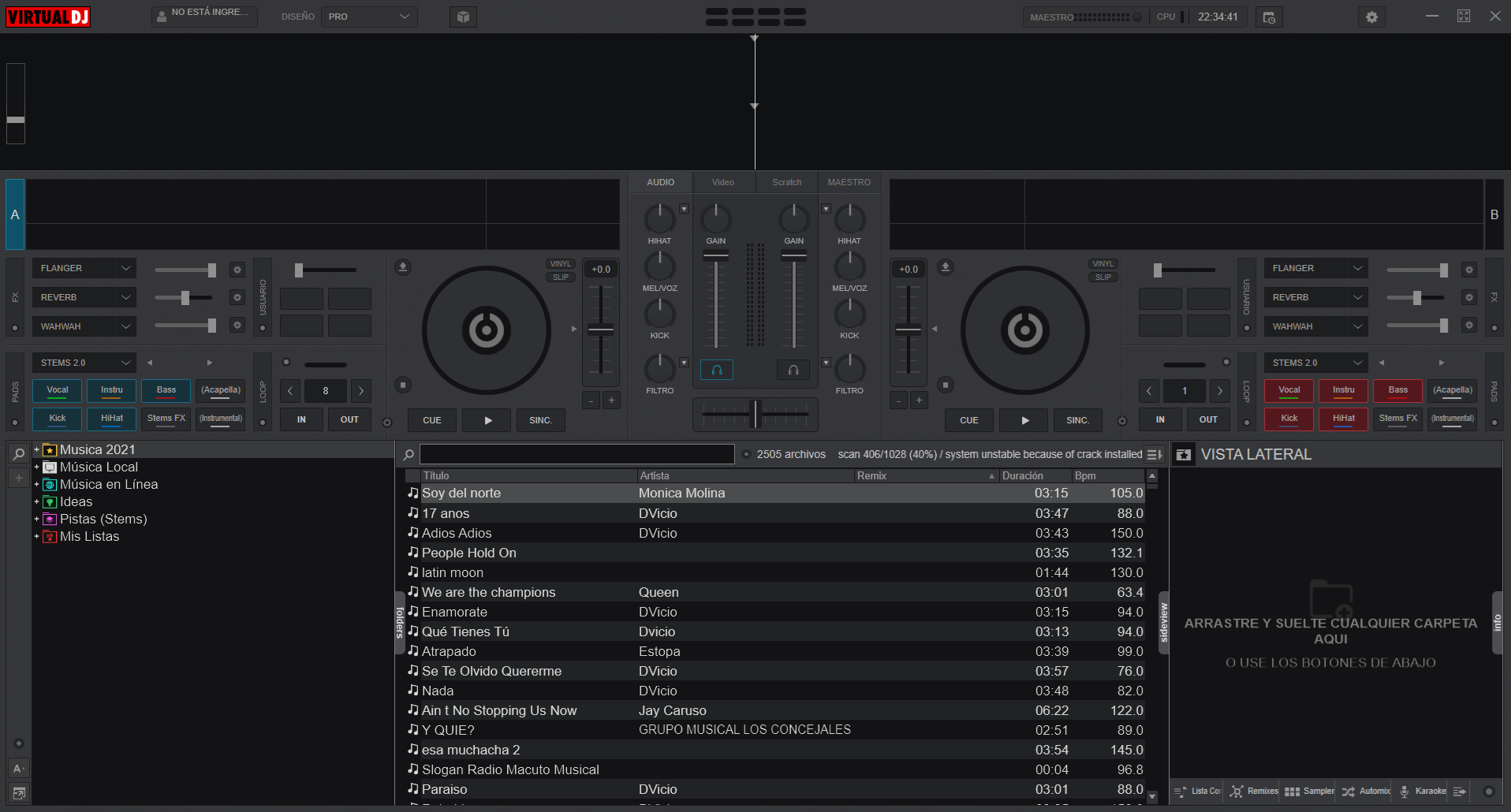The image size is (1511, 812).
Task: Toggle SLIP mode on deck A
Action: pos(561,277)
